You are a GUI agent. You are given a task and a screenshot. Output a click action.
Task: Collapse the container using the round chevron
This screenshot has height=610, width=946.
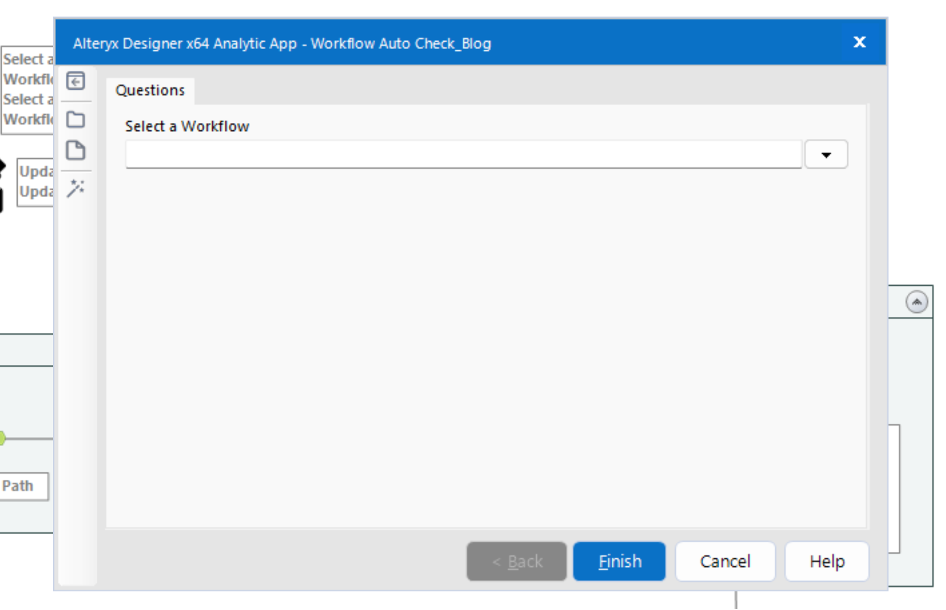[x=916, y=302]
